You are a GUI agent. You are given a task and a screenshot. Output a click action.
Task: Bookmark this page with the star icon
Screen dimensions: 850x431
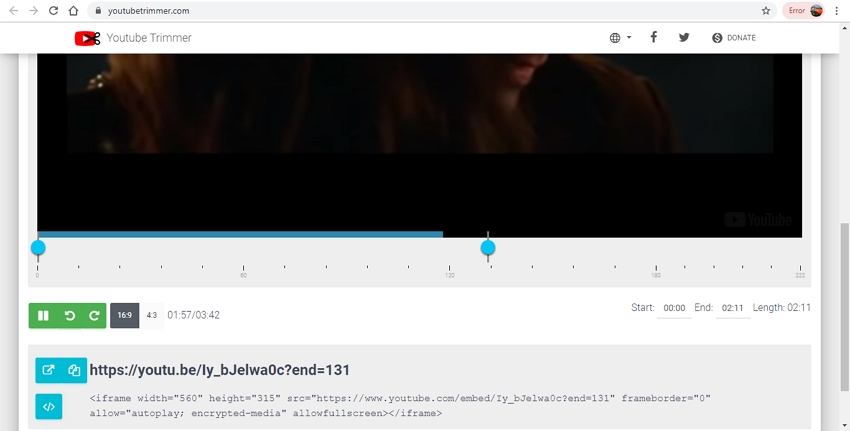[766, 11]
